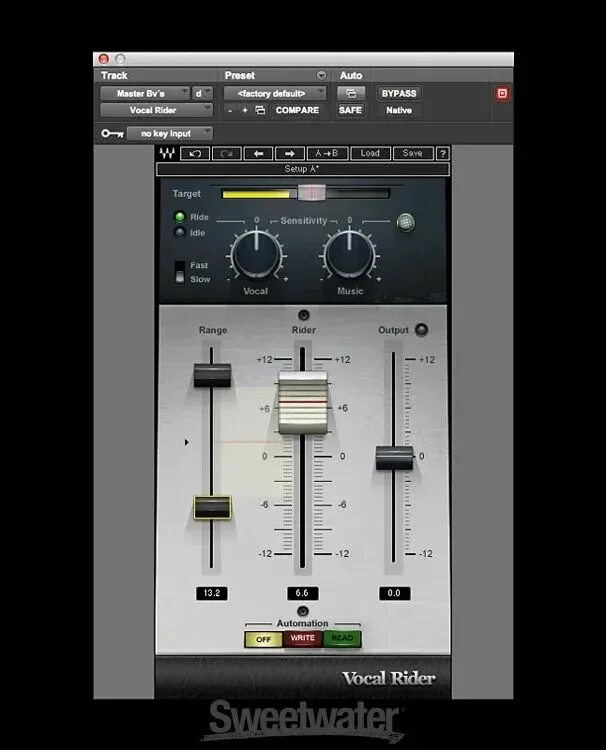Click the Range value field 13.2
This screenshot has width=606, height=750.
click(212, 593)
